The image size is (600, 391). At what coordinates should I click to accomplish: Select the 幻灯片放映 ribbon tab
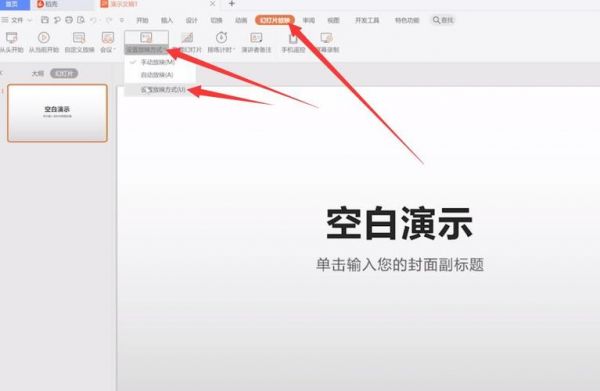tap(275, 20)
